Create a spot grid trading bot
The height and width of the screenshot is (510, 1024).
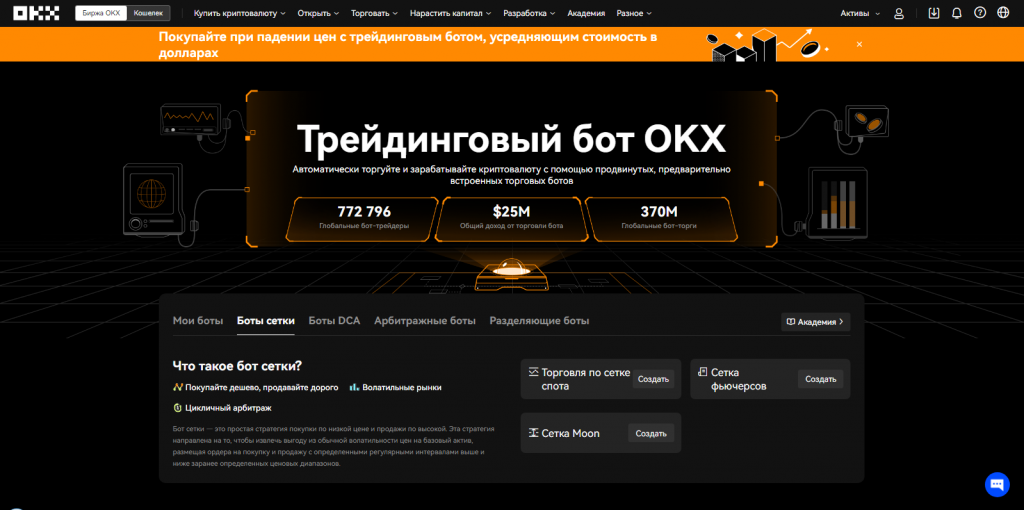[x=653, y=379]
